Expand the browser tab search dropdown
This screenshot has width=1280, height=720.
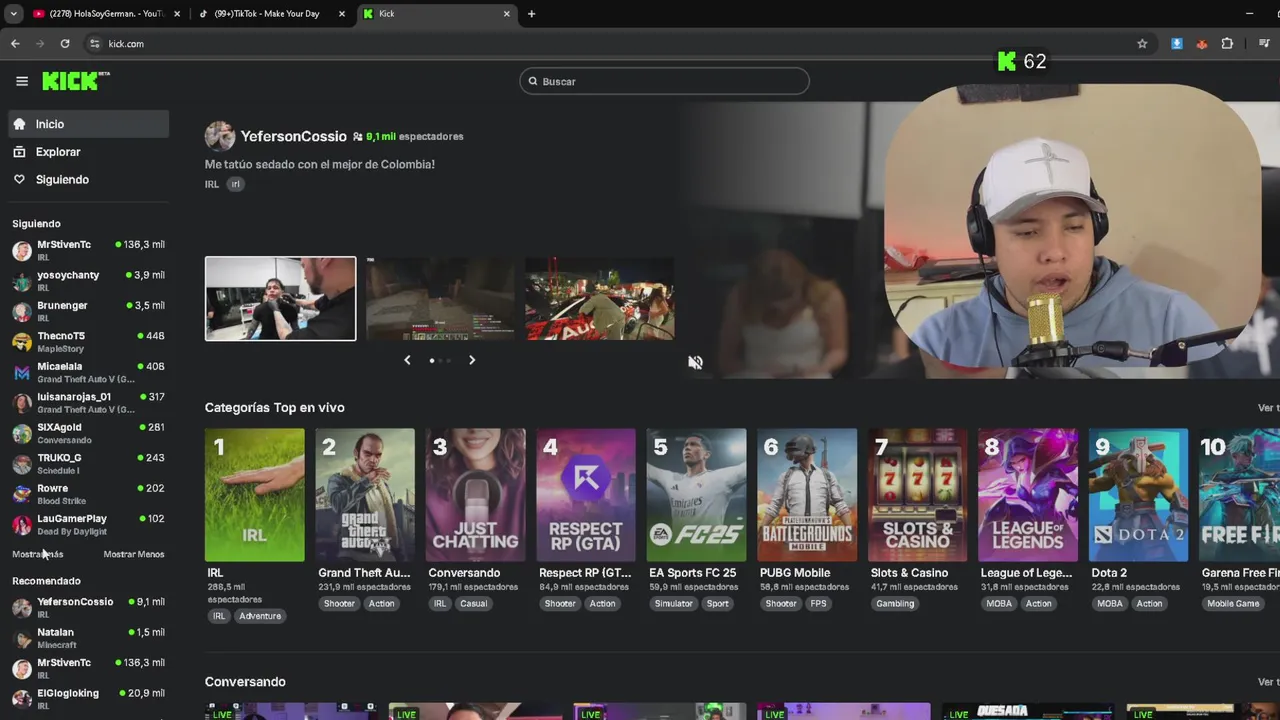click(x=13, y=14)
